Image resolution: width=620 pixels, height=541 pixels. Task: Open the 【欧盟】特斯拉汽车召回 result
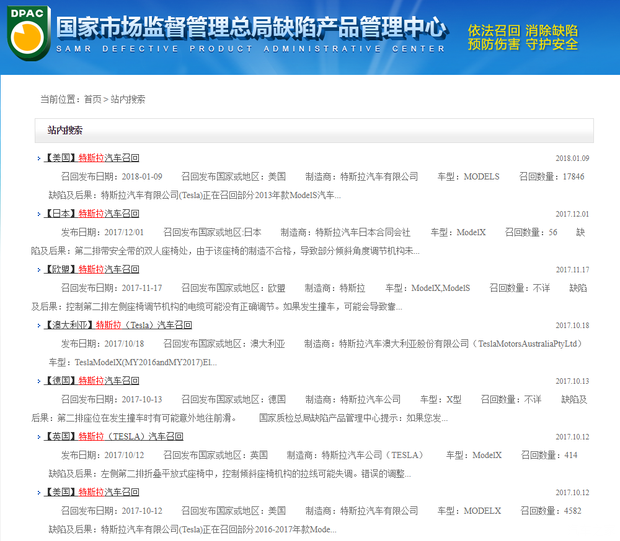coord(92,270)
